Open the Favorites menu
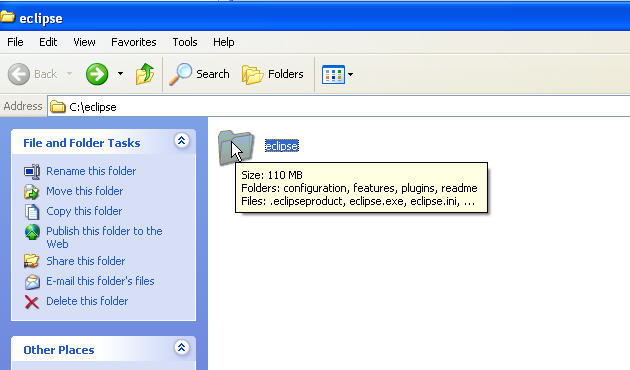Image resolution: width=630 pixels, height=370 pixels. coord(134,42)
